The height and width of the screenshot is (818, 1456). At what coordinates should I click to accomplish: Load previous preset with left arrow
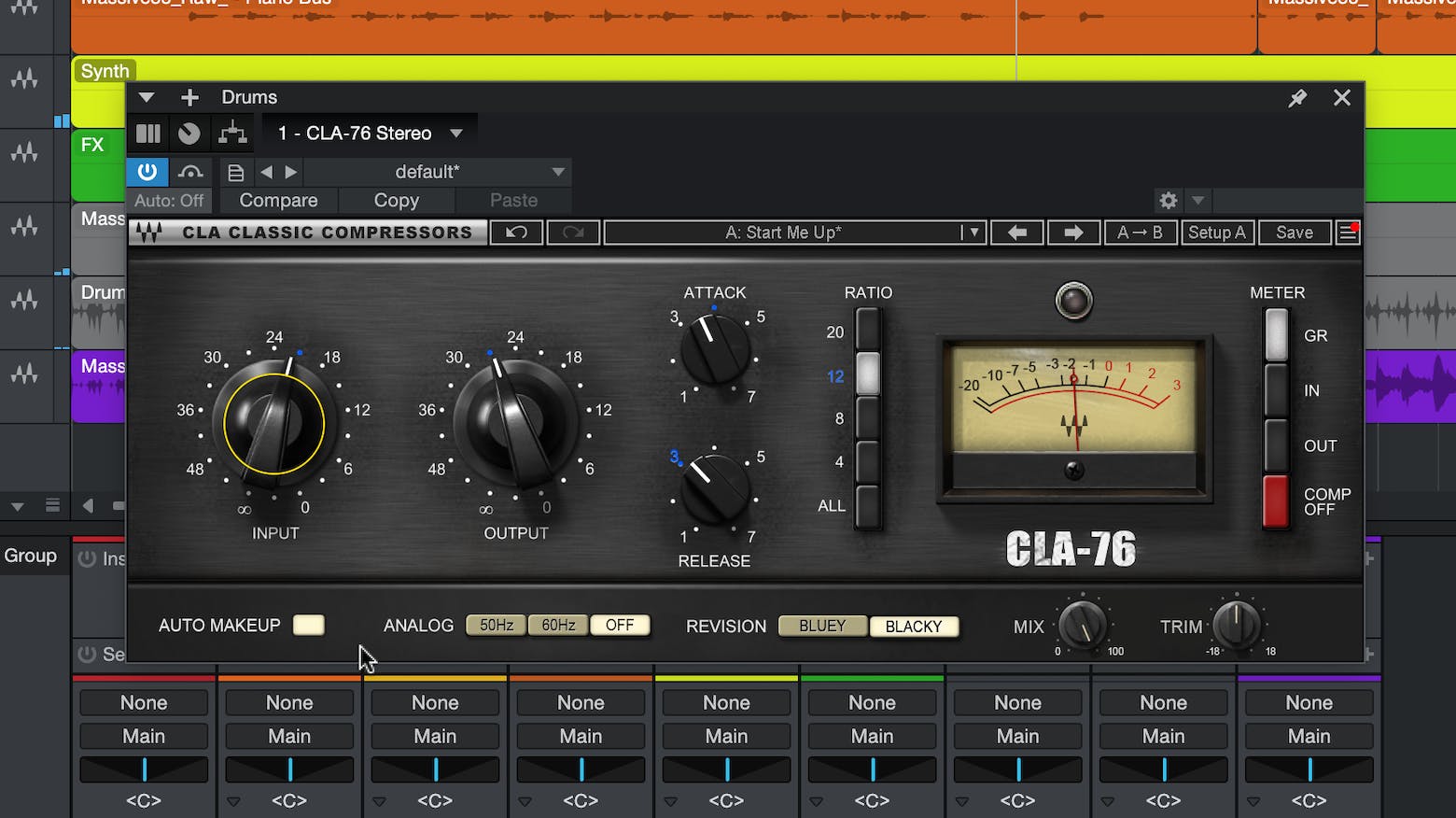(1017, 233)
